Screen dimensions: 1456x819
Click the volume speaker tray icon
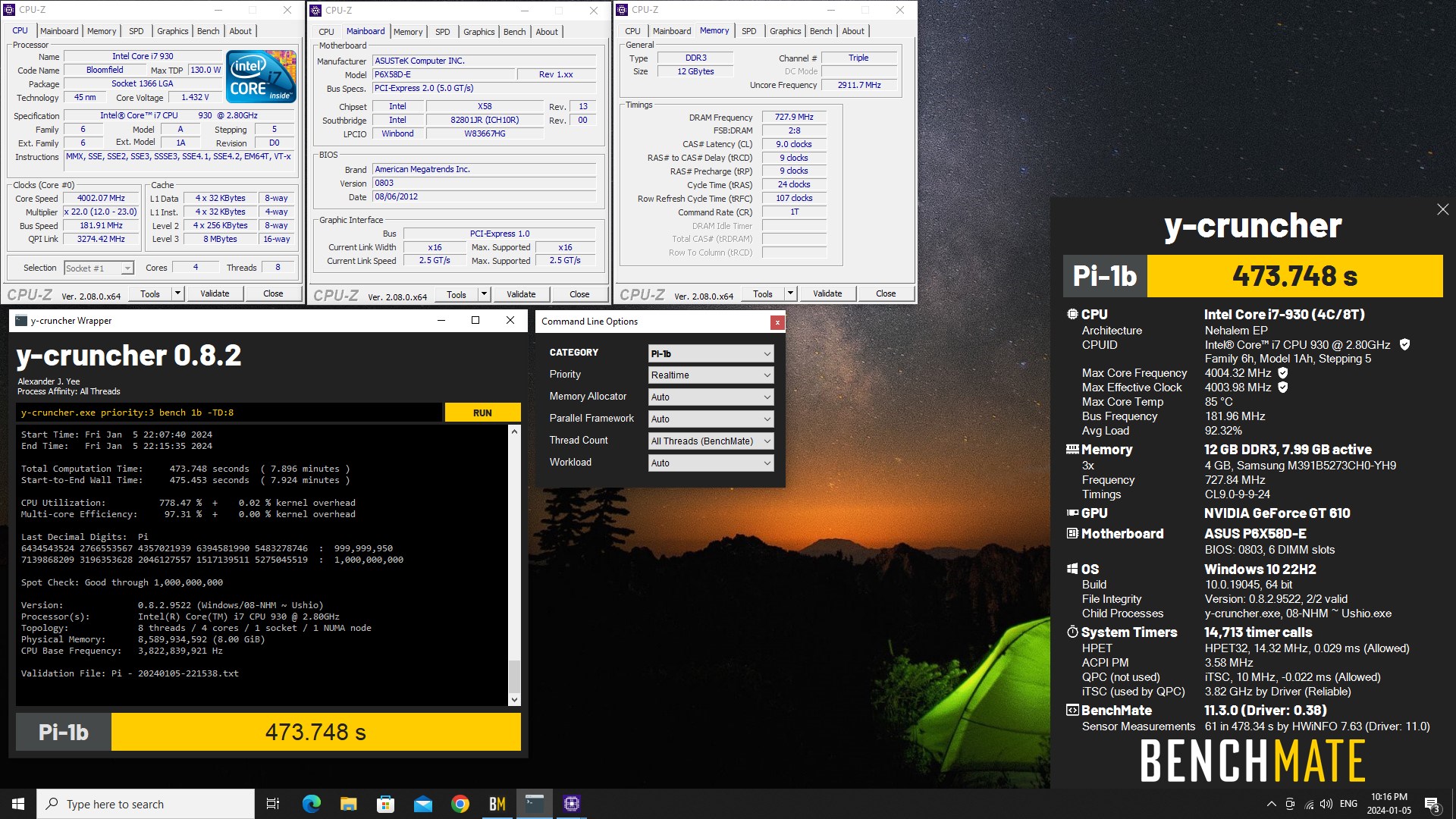click(1326, 804)
